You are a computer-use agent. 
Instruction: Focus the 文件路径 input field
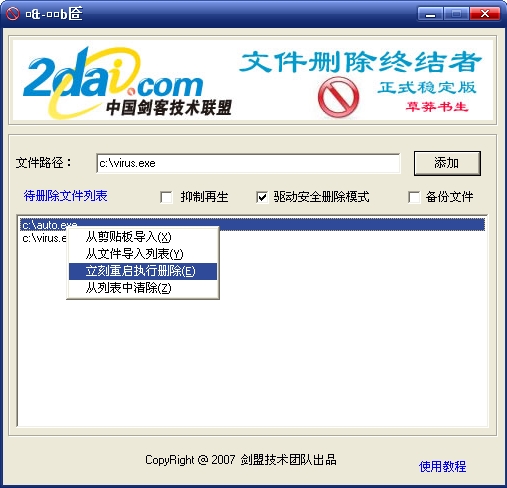(x=248, y=163)
